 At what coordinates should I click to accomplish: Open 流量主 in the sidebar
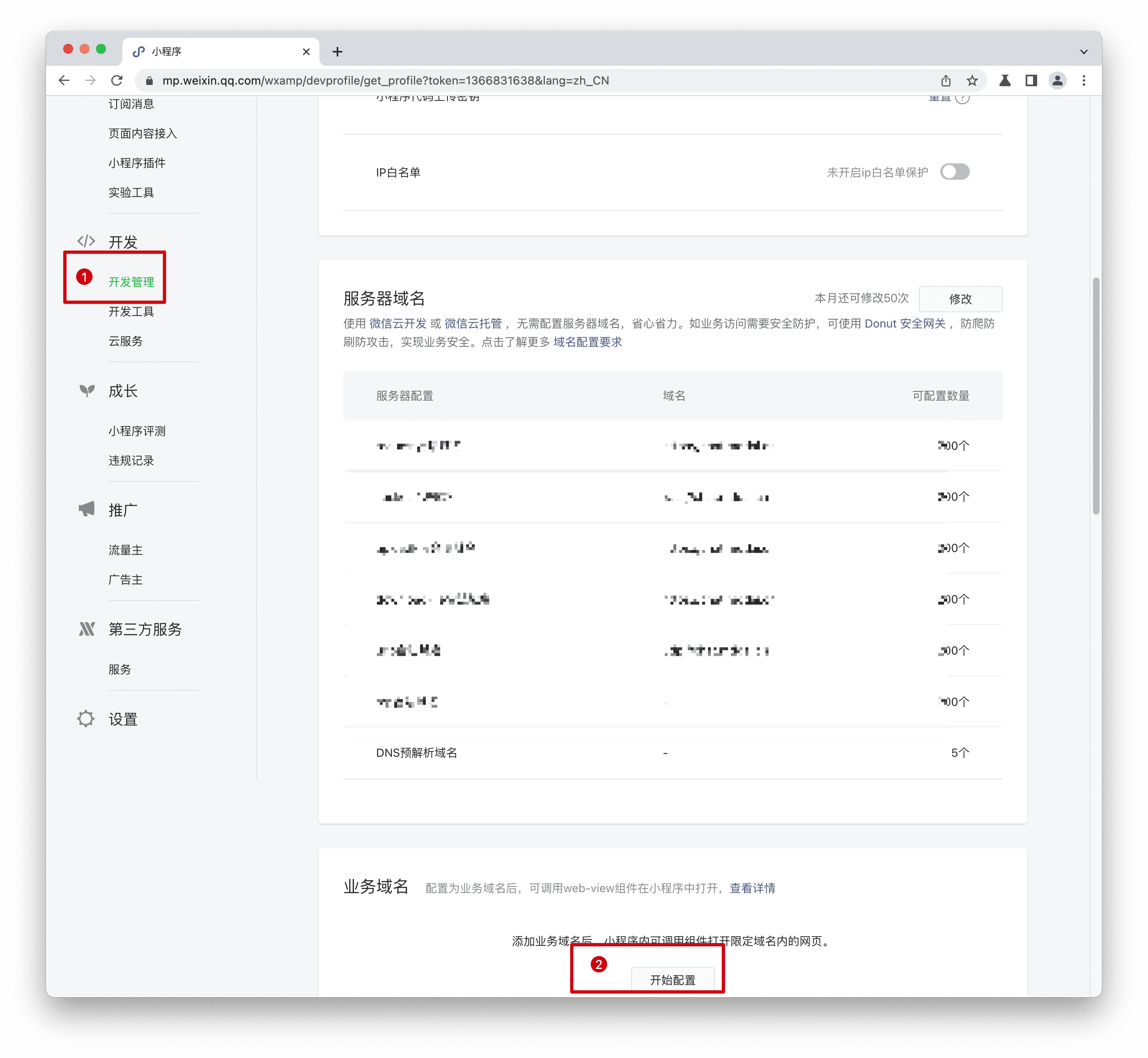click(x=126, y=550)
